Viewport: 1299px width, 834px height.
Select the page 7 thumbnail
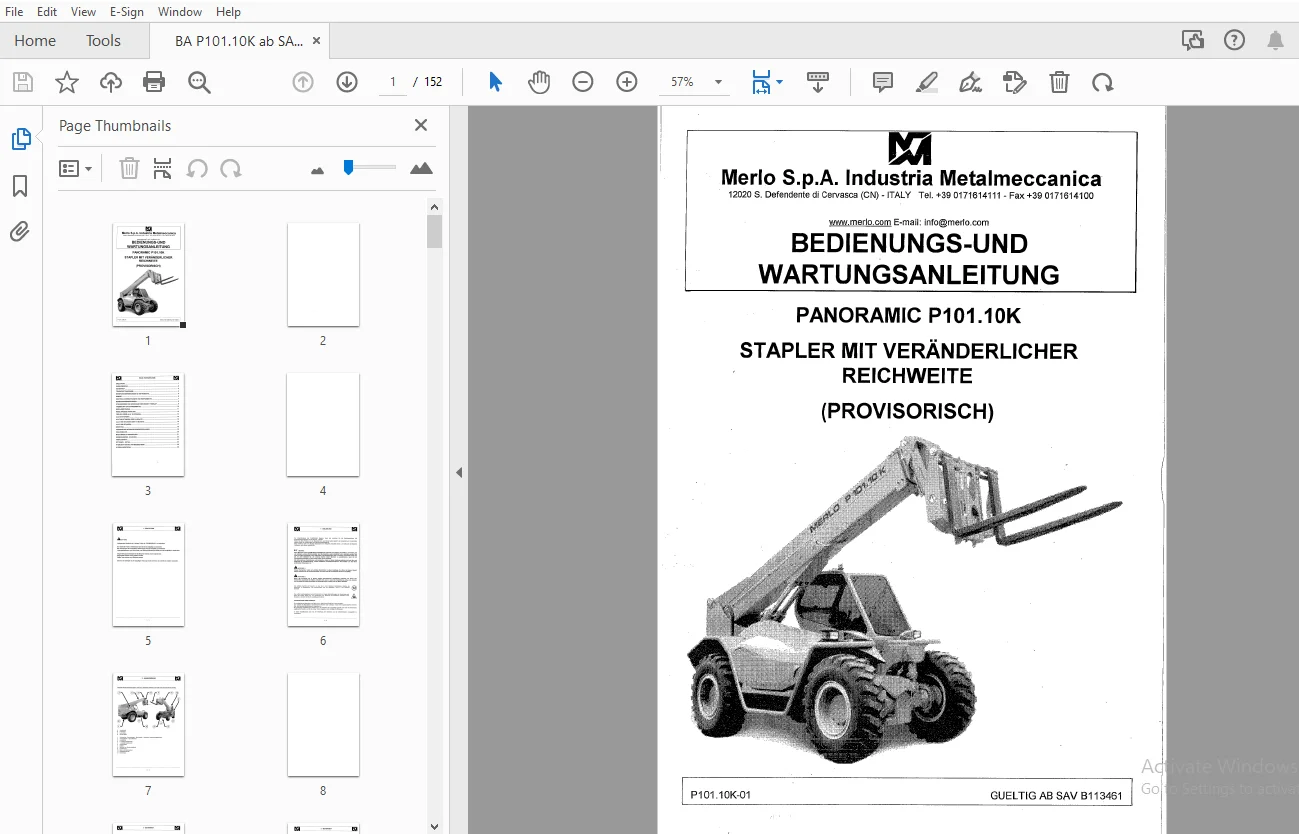[x=148, y=725]
